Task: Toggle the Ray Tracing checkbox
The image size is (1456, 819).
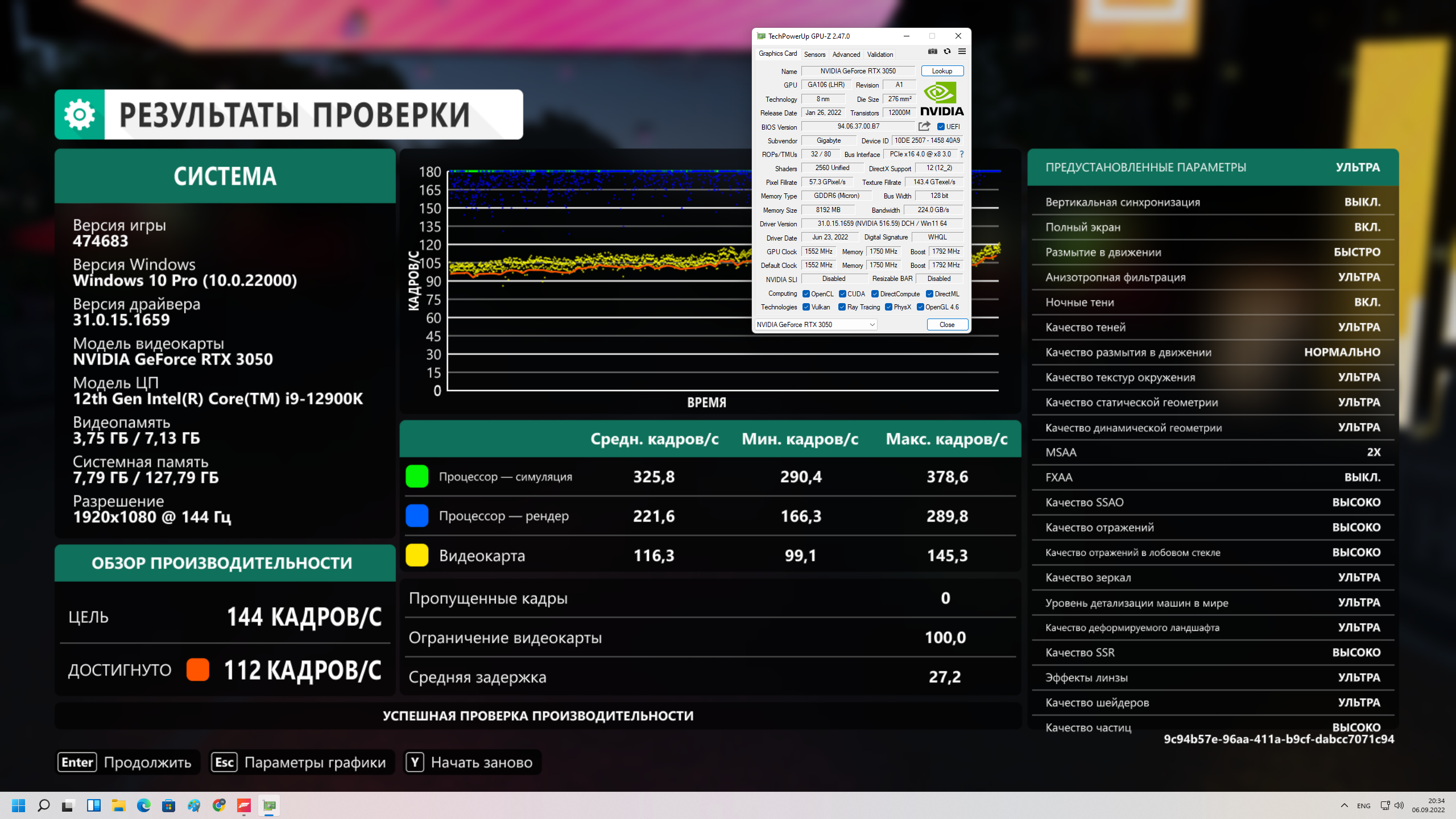Action: [x=842, y=307]
